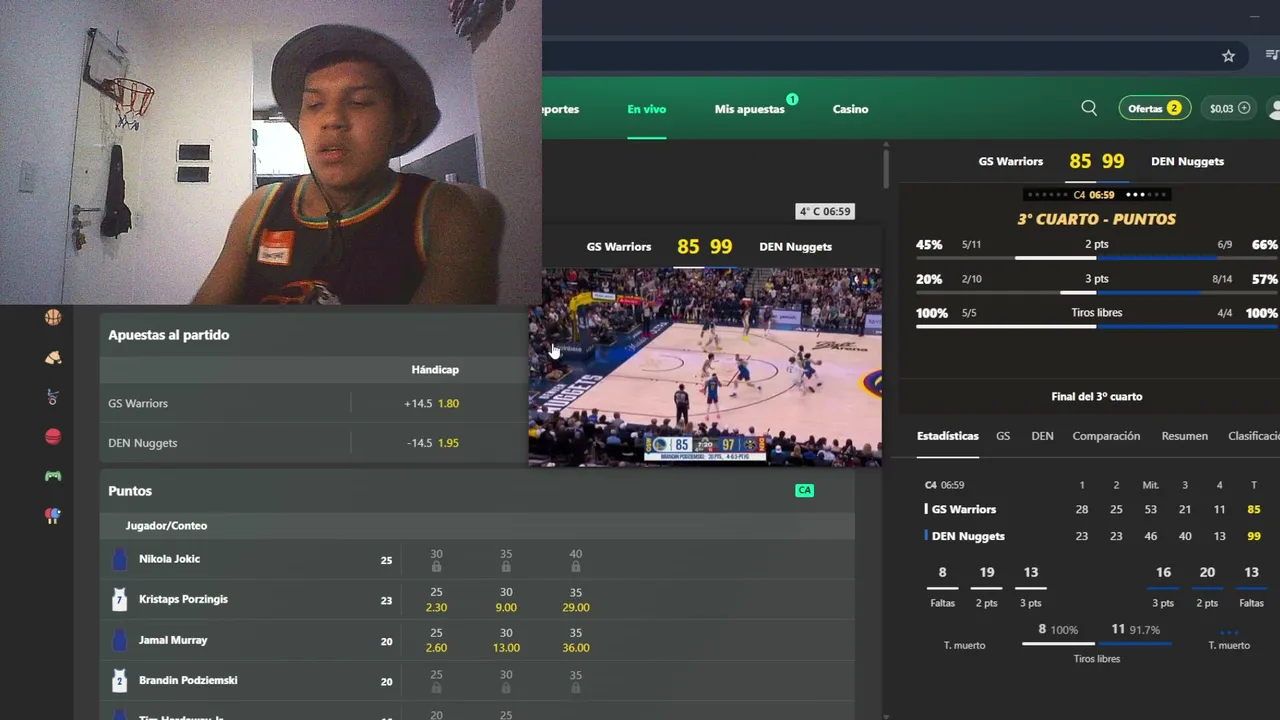Click locked 35 points option for Podziemski
This screenshot has width=1280, height=720.
pyautogui.click(x=575, y=681)
